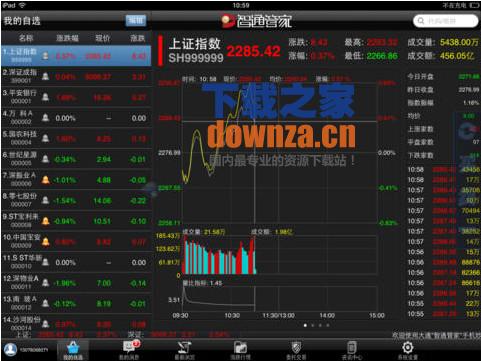Image resolution: width=481 pixels, height=361 pixels.
Task: Toggle alert bell for 4.万科A
Action: tap(46, 118)
